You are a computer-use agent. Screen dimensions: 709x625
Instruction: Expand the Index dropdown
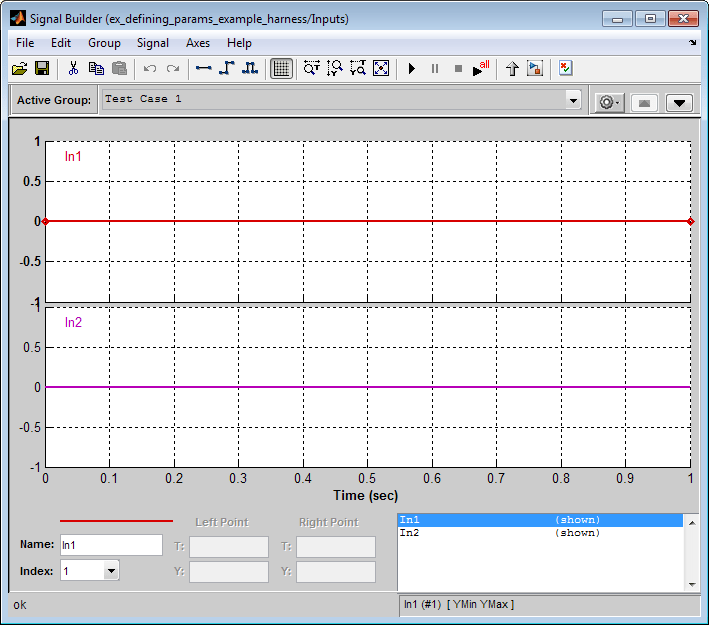pyautogui.click(x=111, y=571)
